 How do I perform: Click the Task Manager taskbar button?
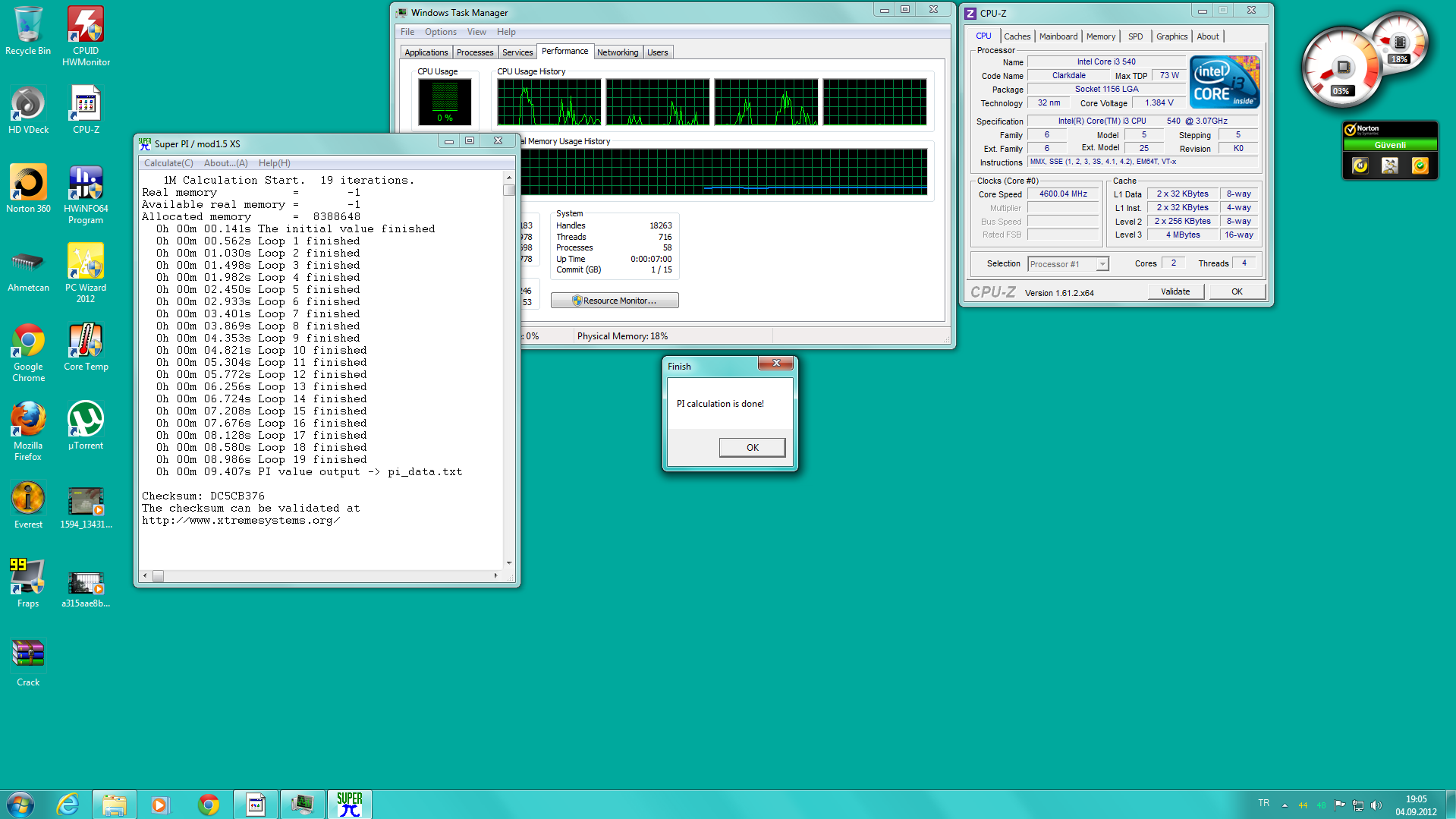click(302, 805)
